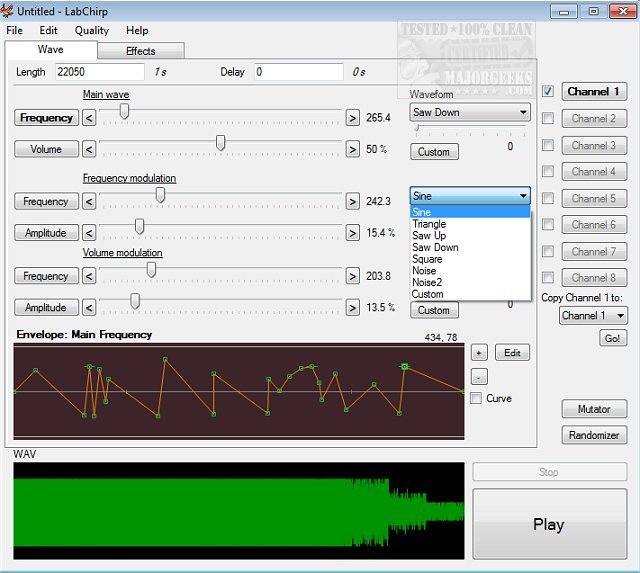Click the Randomizer button
The image size is (640, 573).
click(x=594, y=435)
